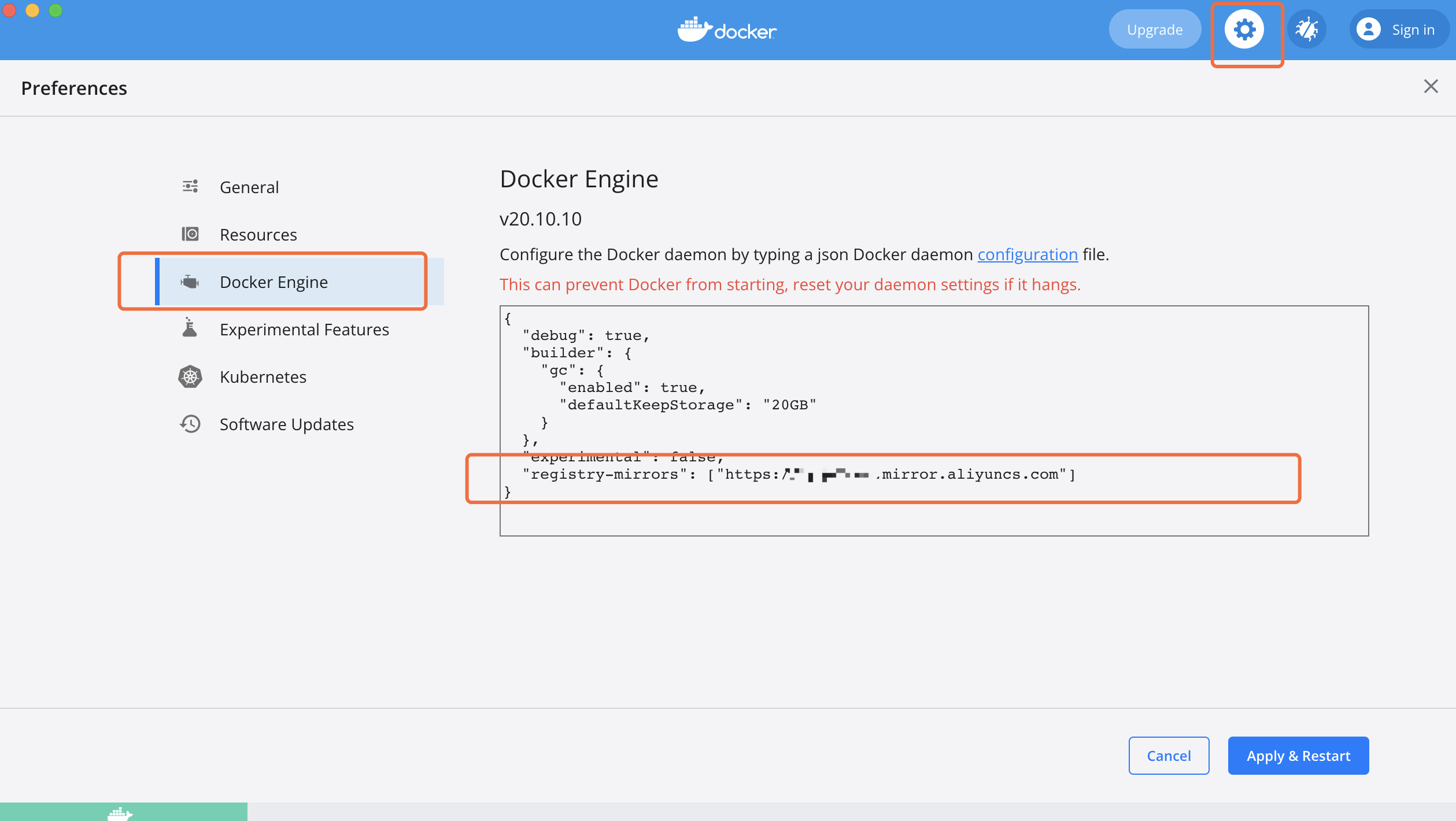Open settings via gear icon

tap(1244, 29)
